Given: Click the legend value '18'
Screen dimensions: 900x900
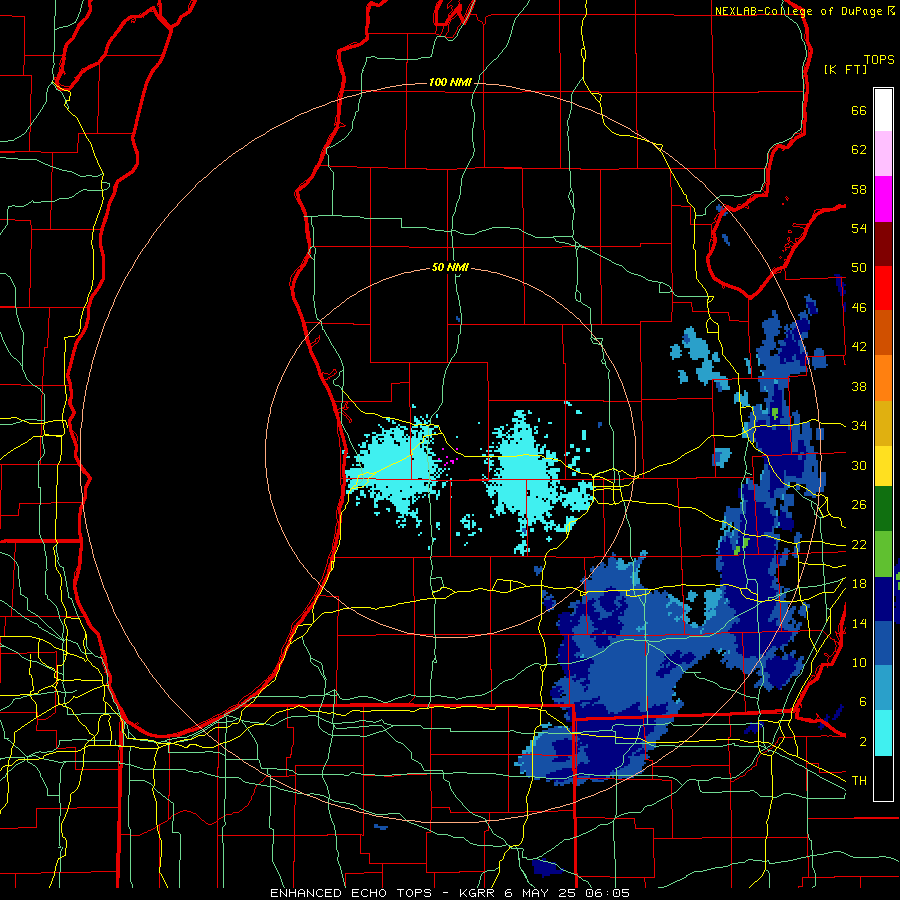Looking at the screenshot, I should pyautogui.click(x=859, y=584).
